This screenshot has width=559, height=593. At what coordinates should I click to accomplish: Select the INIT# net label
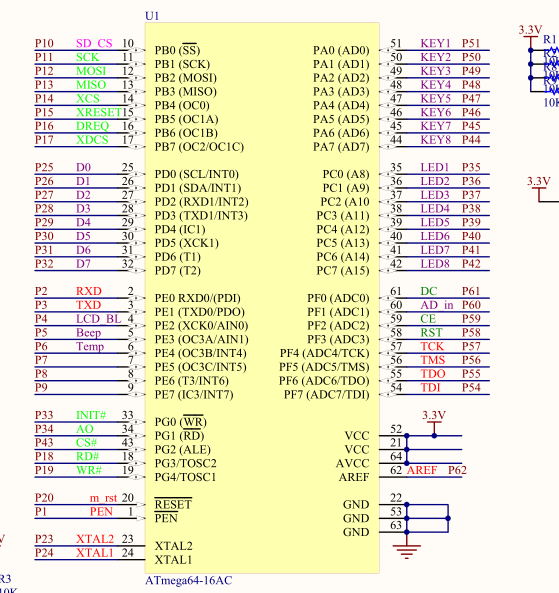(91, 415)
